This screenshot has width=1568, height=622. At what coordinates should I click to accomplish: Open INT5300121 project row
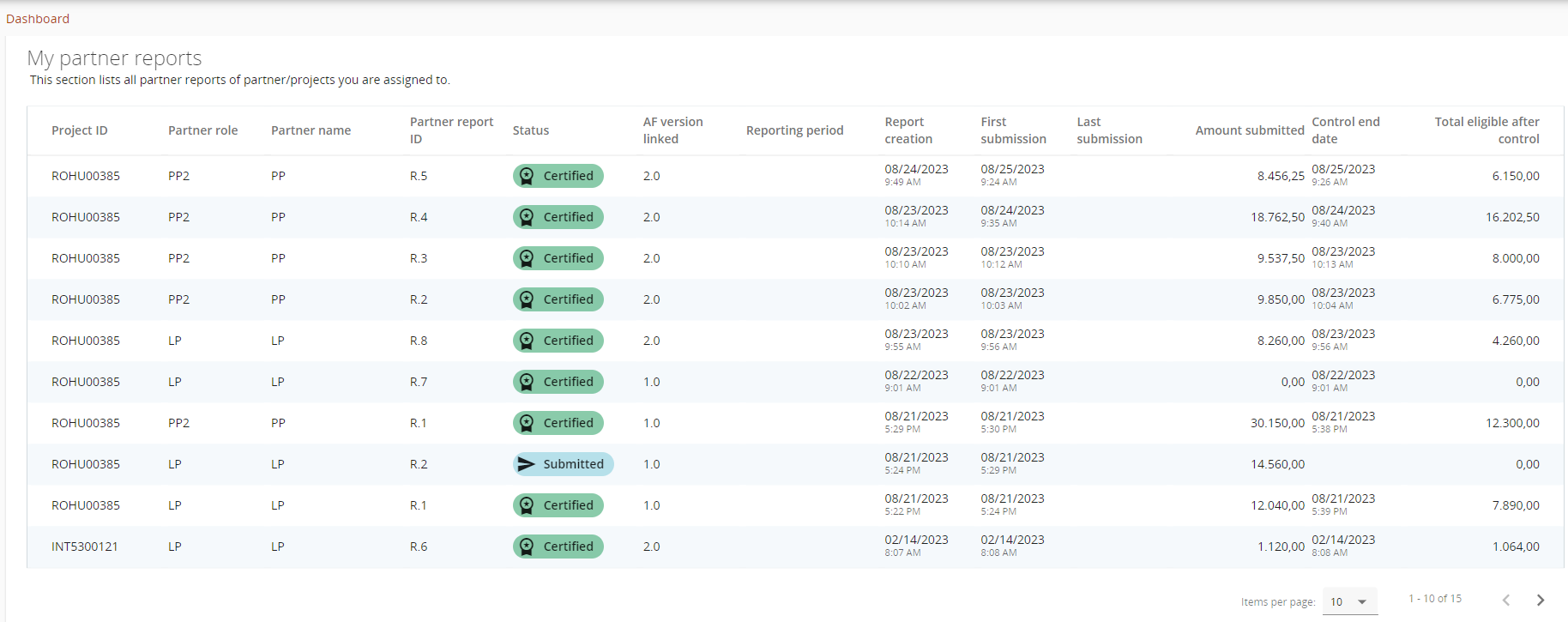(x=85, y=547)
